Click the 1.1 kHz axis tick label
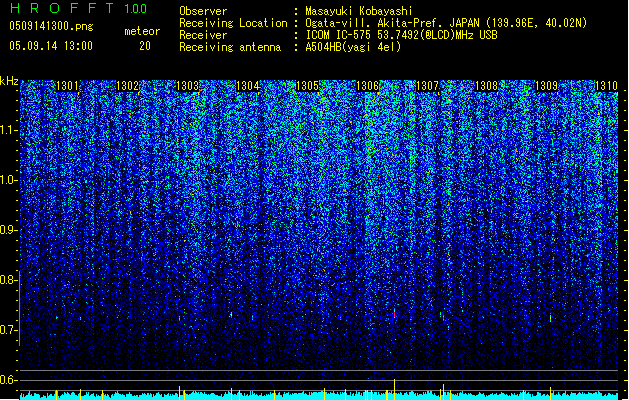 click(8, 130)
